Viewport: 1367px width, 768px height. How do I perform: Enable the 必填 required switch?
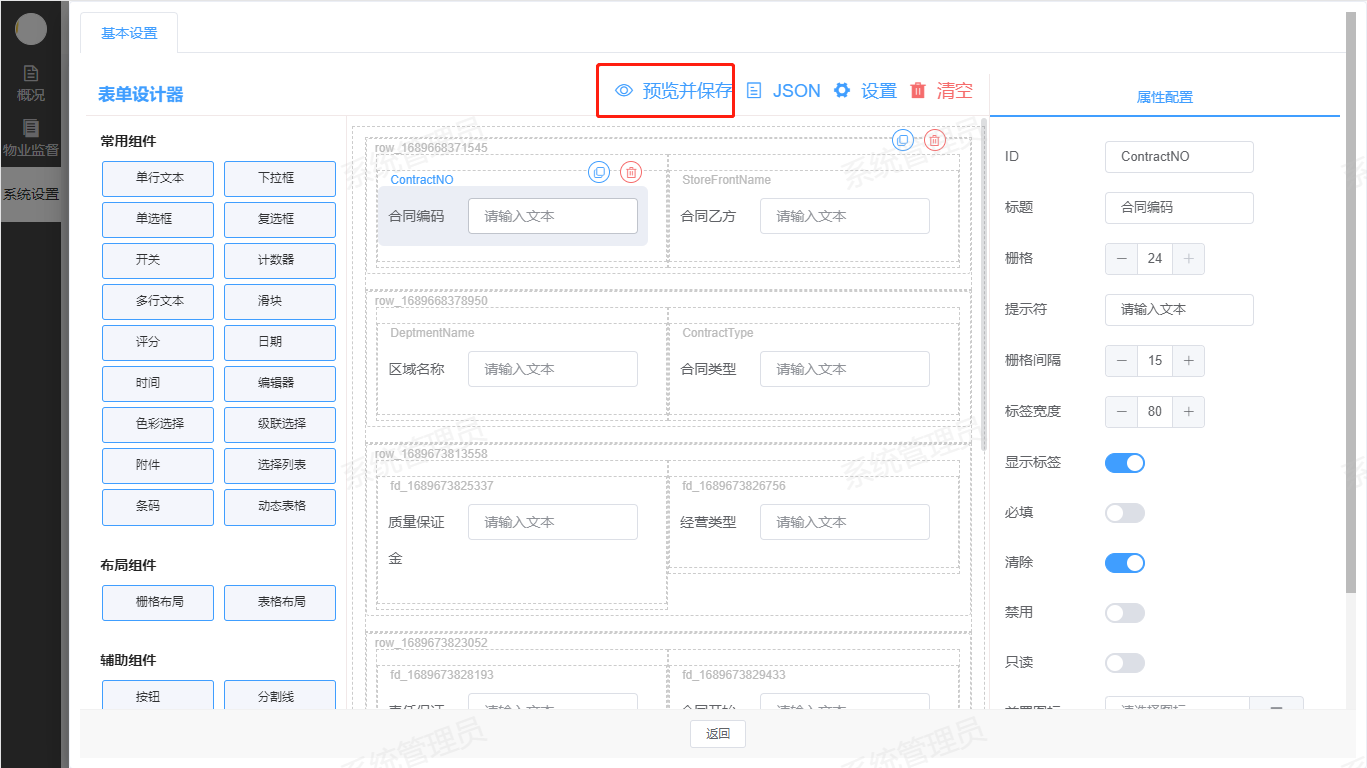click(x=1124, y=513)
